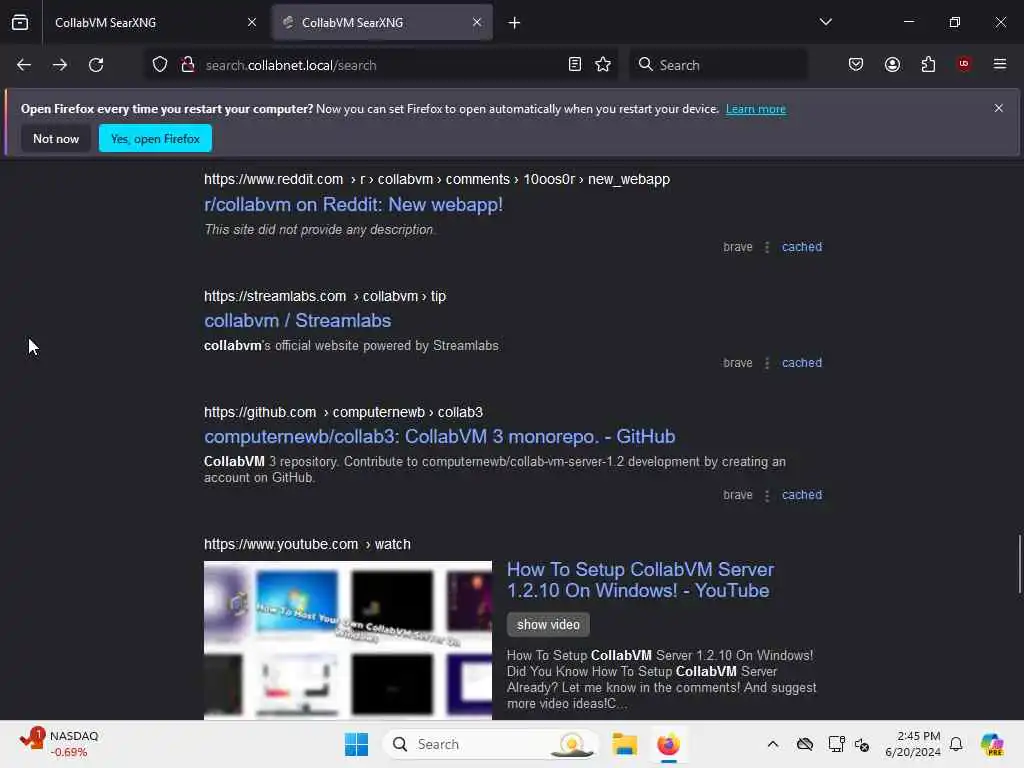This screenshot has height=768, width=1024.
Task: Open Firefox account menu
Action: 893,65
